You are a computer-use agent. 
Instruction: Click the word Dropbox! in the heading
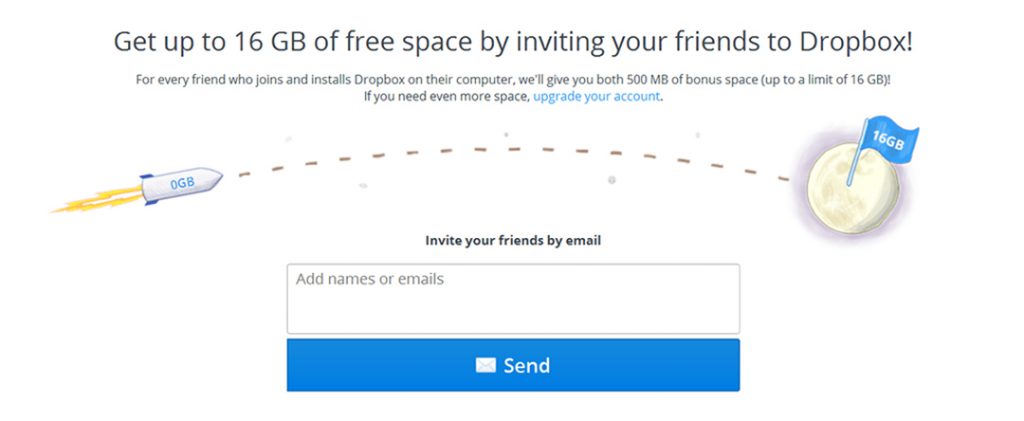click(x=856, y=42)
